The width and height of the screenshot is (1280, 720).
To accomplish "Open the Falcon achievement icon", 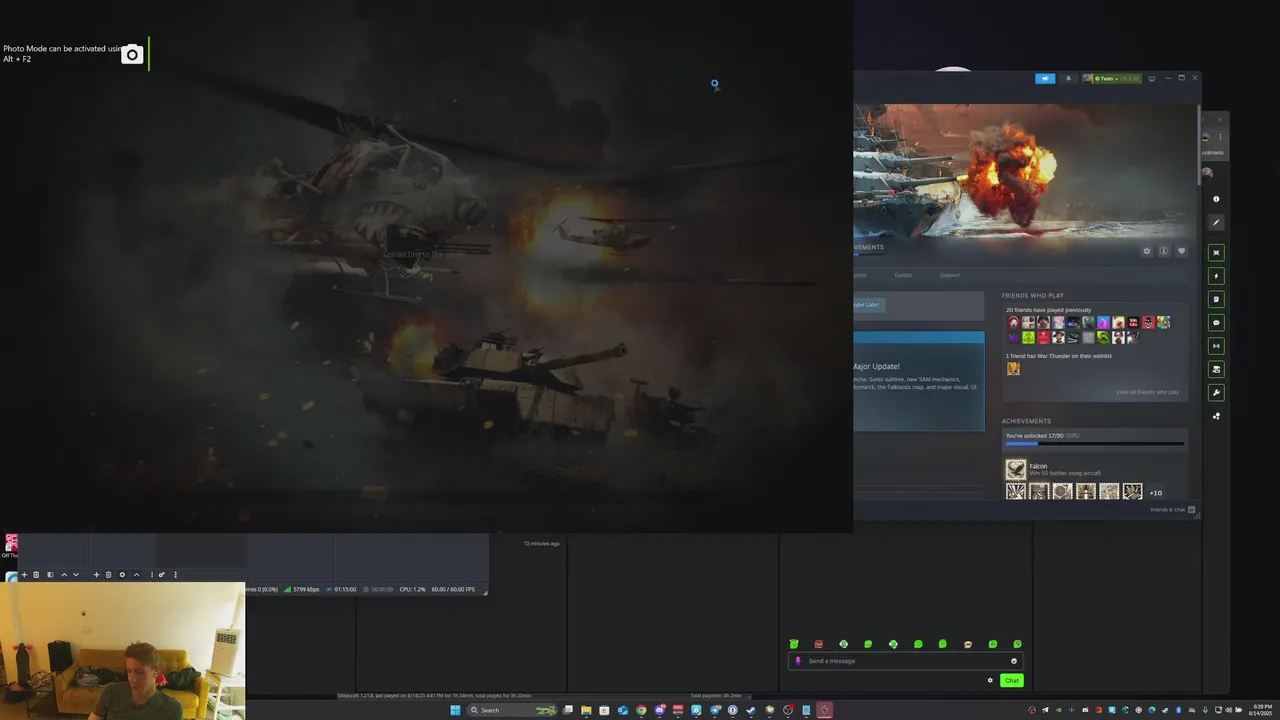I will click(x=1016, y=469).
